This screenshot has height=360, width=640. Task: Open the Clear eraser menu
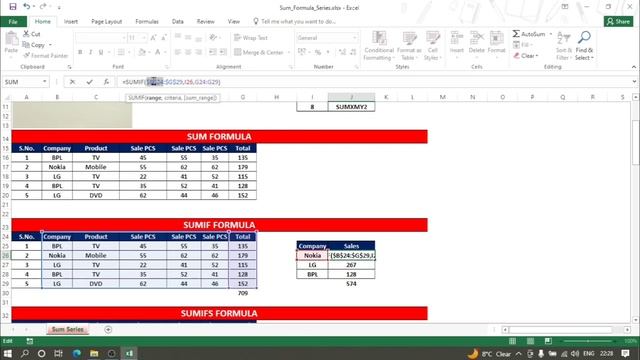pos(526,56)
